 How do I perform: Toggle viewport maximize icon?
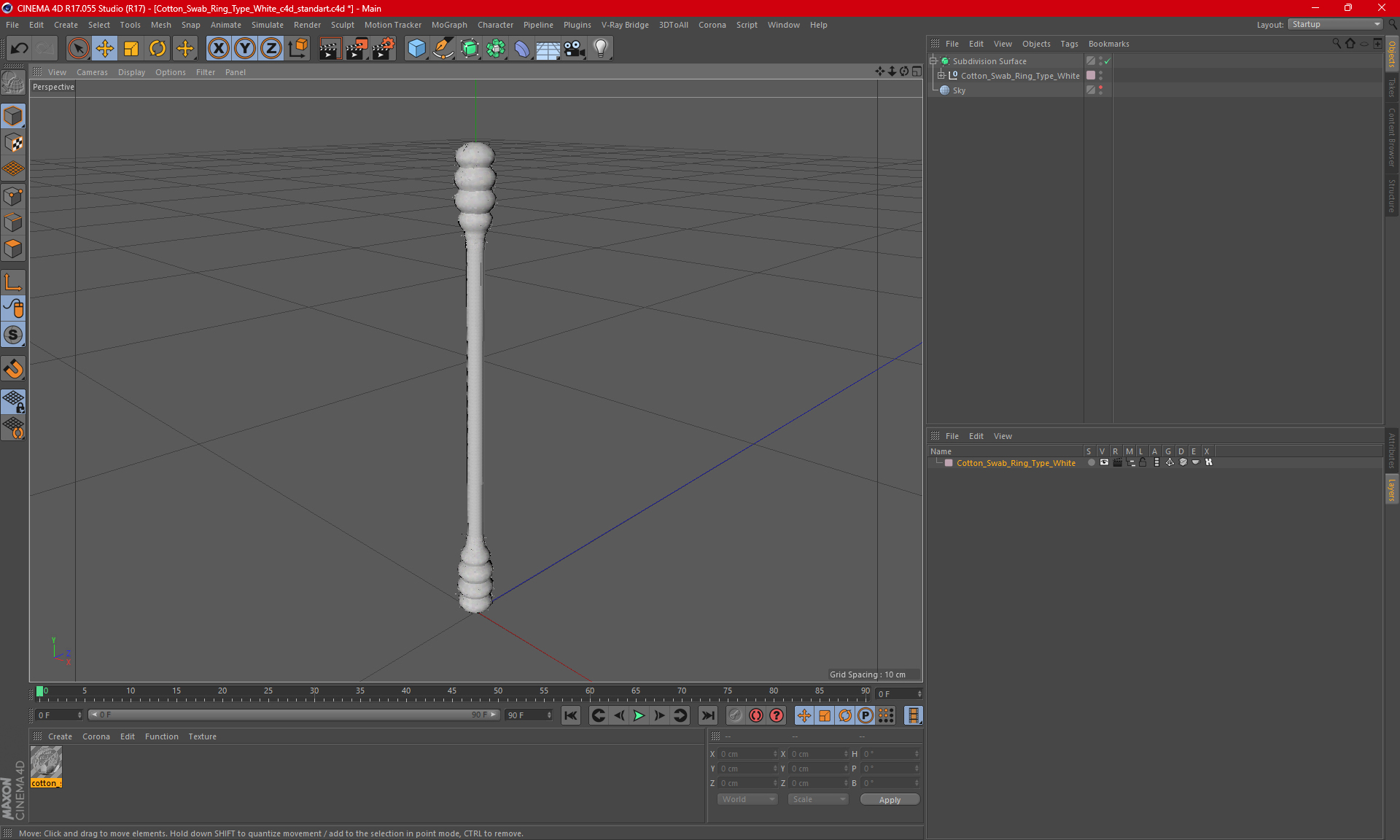click(x=917, y=71)
